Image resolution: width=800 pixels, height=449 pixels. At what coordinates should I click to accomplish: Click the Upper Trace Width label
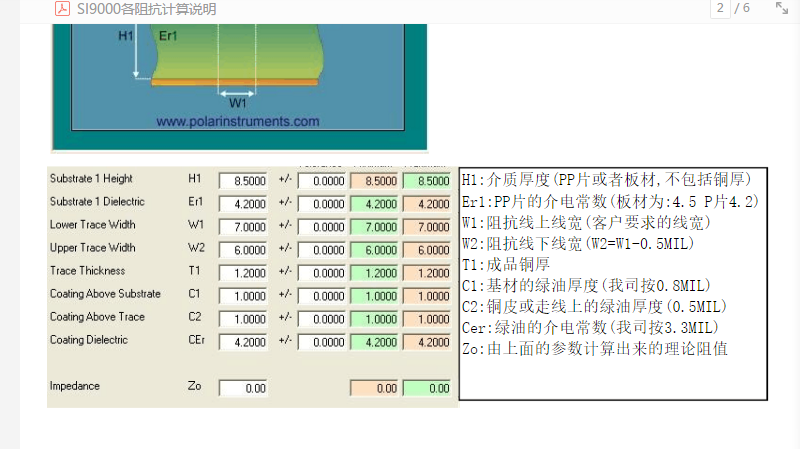point(92,248)
